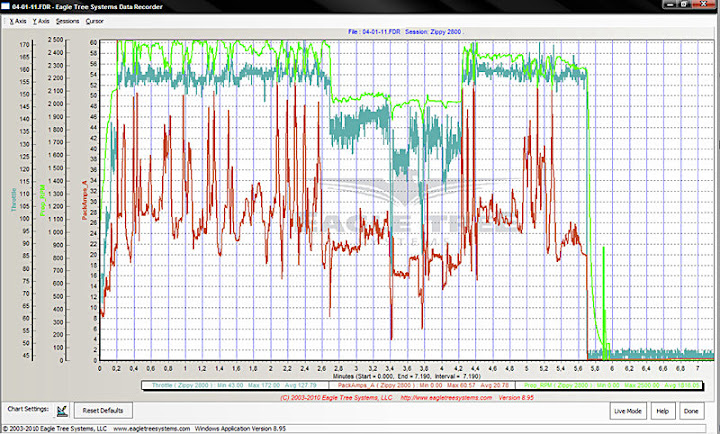
Task: Close the Data Recorder window
Action: (x=704, y=4)
